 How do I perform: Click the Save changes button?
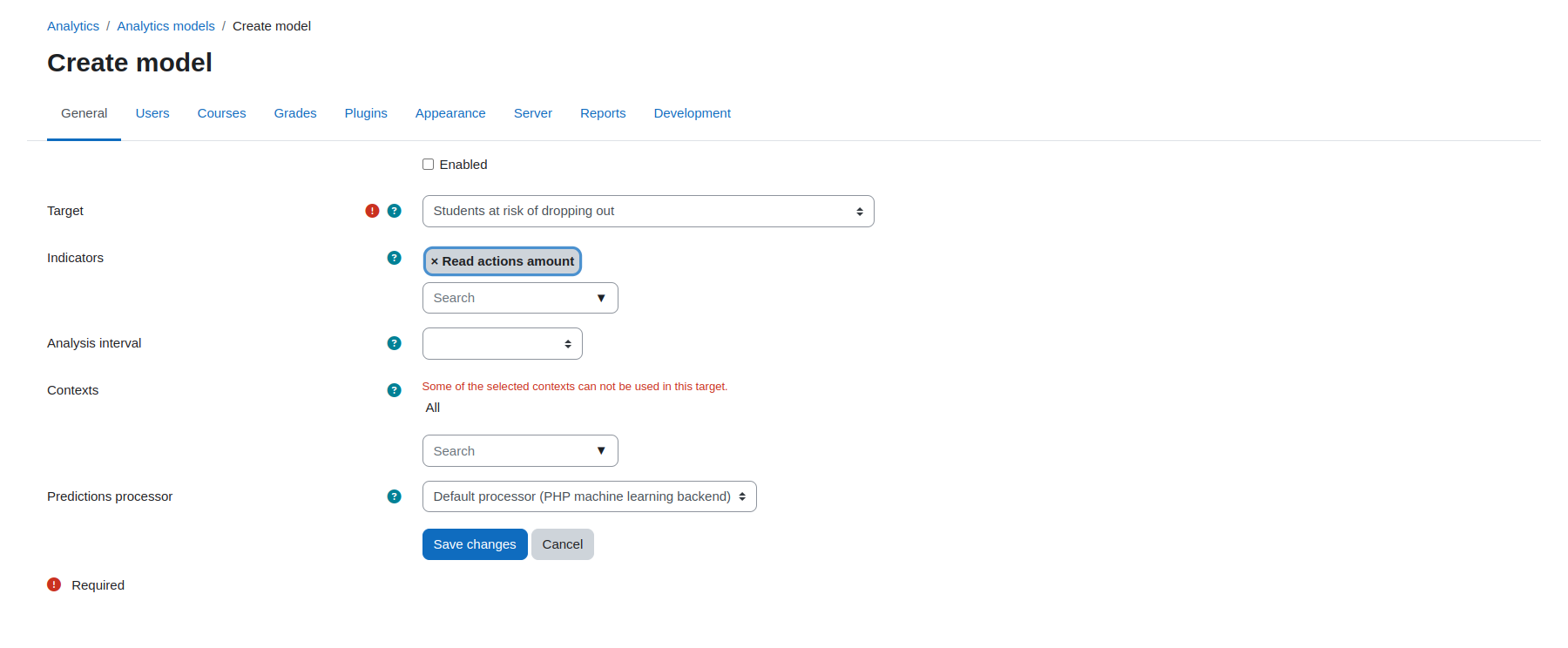click(x=475, y=544)
